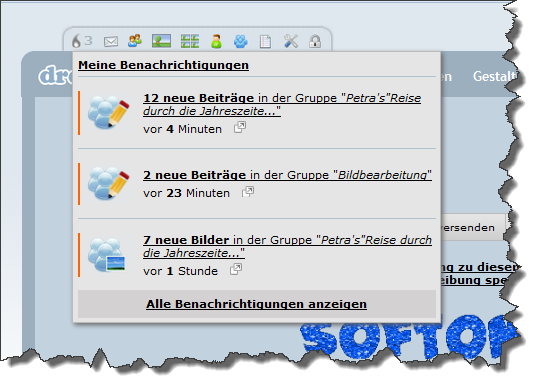Open the wrench and screwdriver settings icon
546x392 pixels.
[291, 41]
